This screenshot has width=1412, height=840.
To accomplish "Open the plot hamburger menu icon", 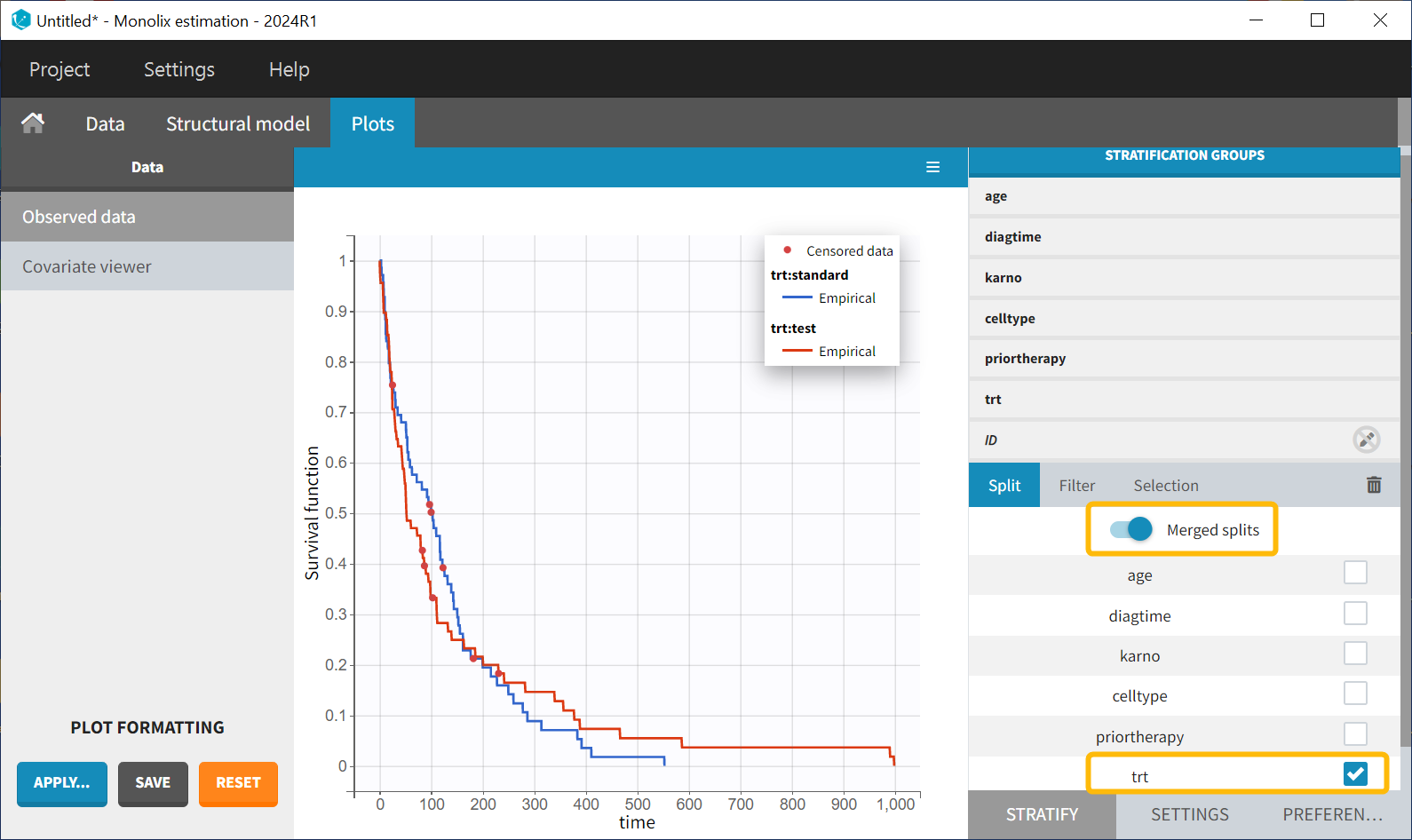I will [x=932, y=167].
